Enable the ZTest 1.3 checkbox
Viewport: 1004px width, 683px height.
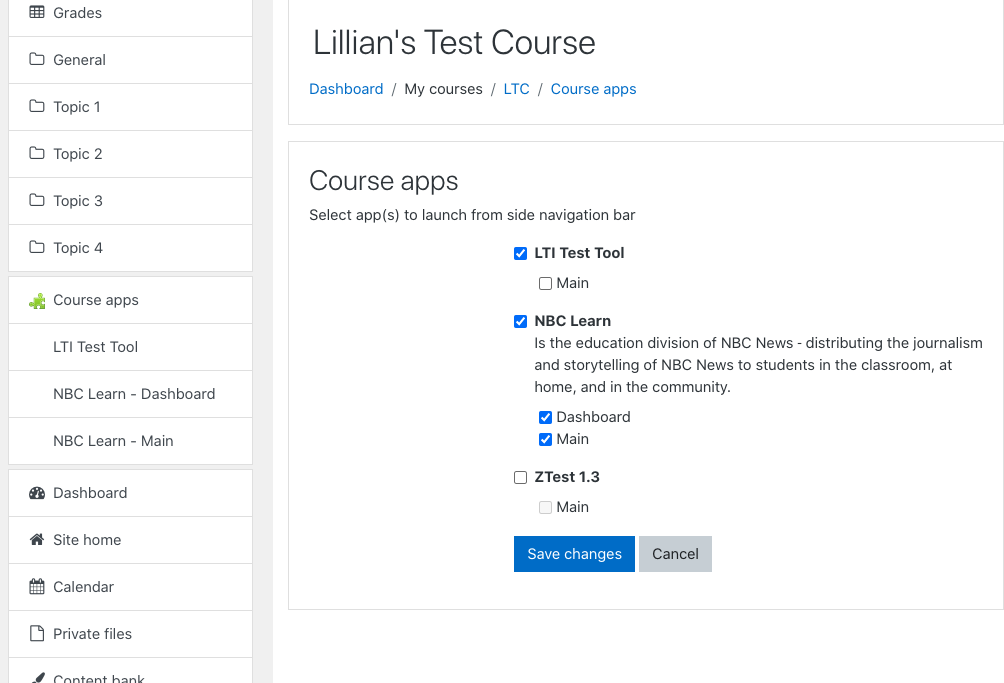[521, 478]
